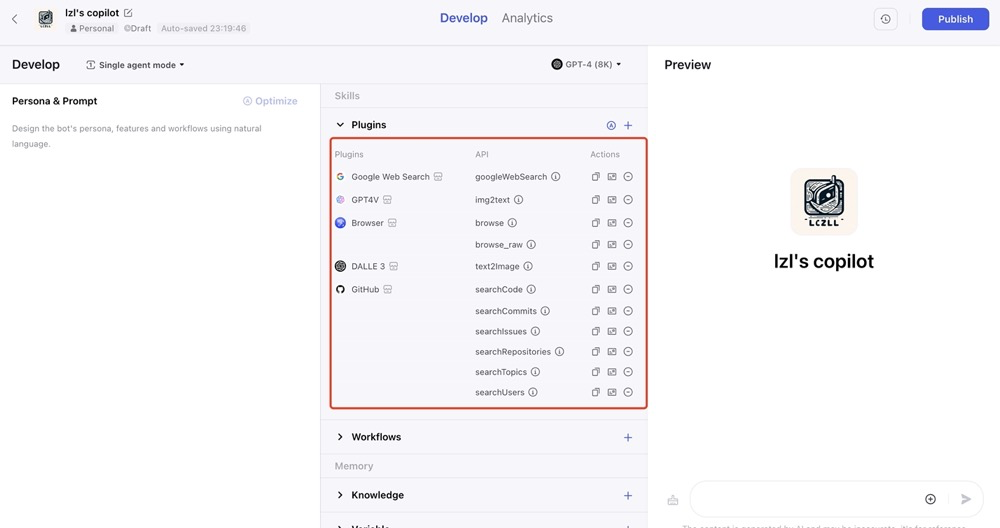Image resolution: width=1000 pixels, height=528 pixels.
Task: Copy the searchTopics API name
Action: (x=596, y=372)
